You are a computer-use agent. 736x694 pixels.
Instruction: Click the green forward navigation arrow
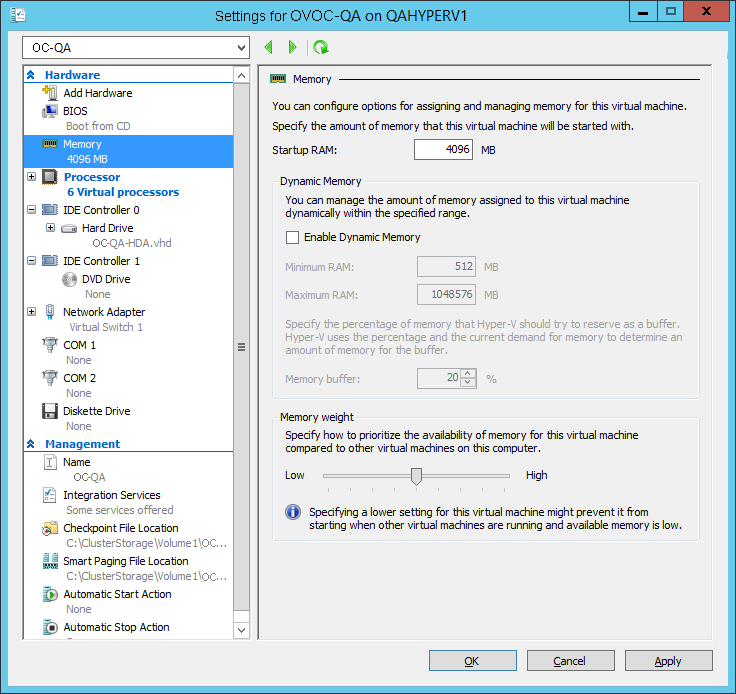(x=292, y=47)
